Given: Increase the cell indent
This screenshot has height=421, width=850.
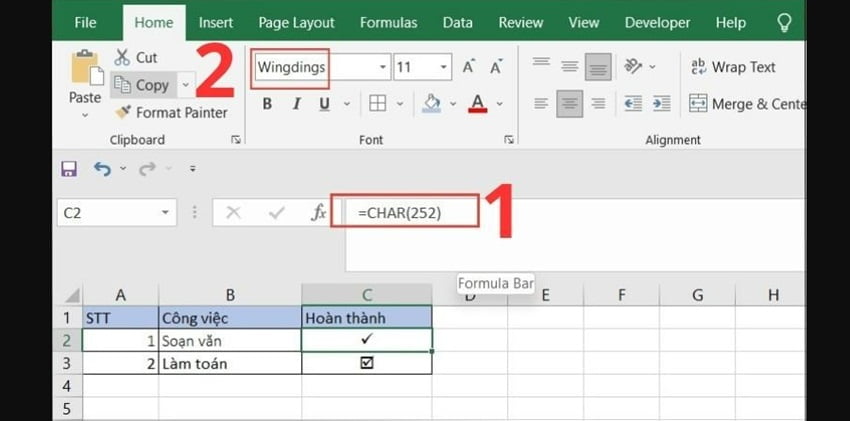Looking at the screenshot, I should pyautogui.click(x=661, y=103).
